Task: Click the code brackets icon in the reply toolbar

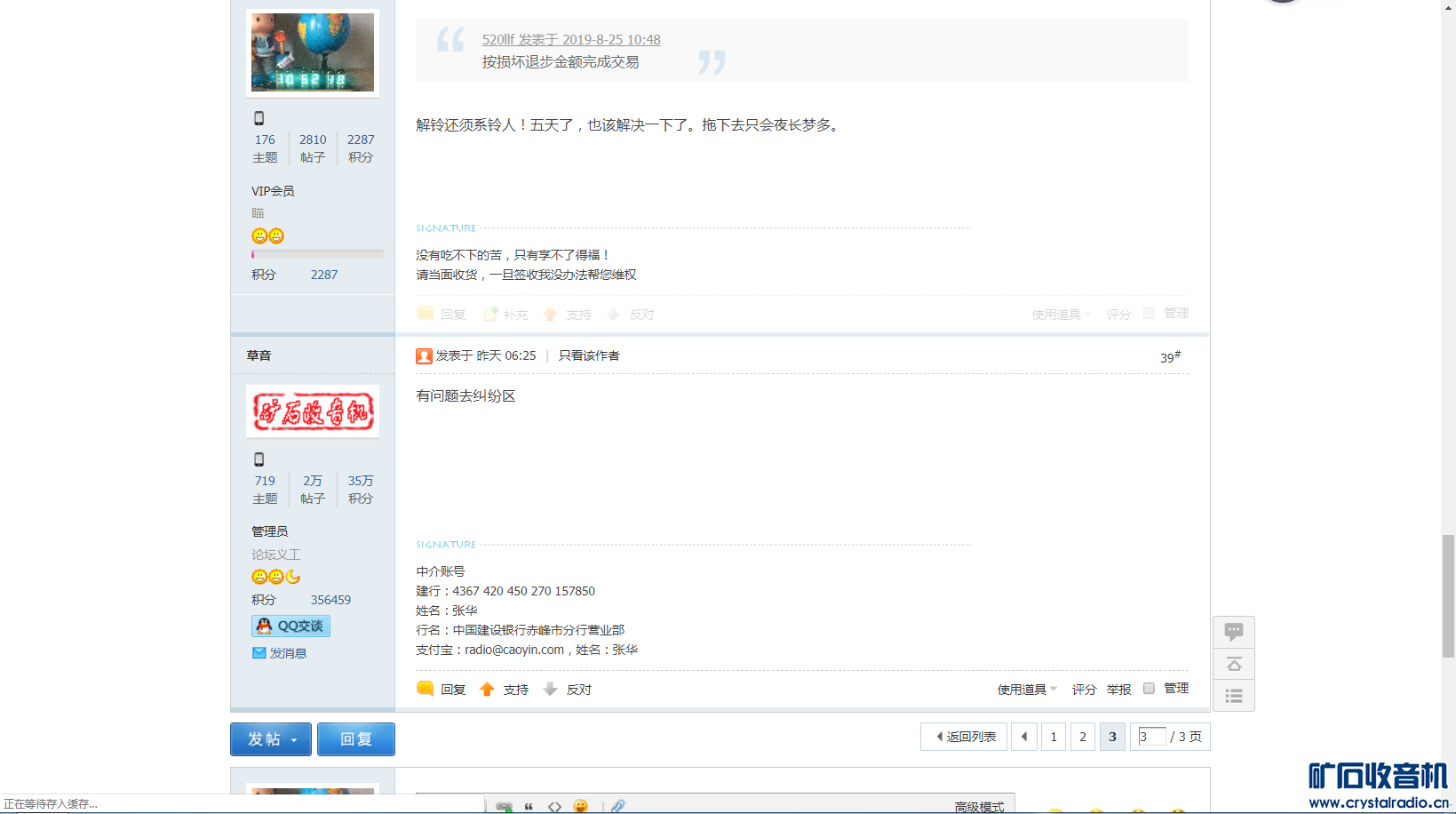Action: click(554, 807)
